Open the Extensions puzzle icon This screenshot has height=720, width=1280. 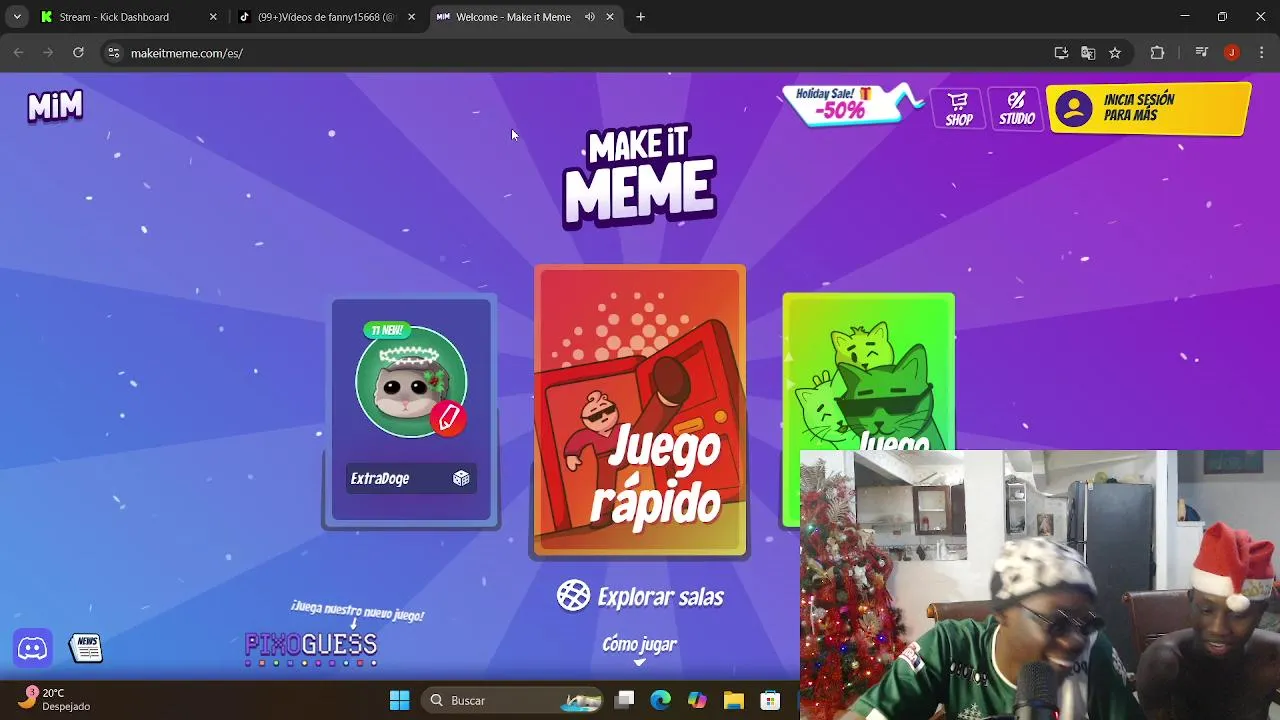pos(1158,53)
